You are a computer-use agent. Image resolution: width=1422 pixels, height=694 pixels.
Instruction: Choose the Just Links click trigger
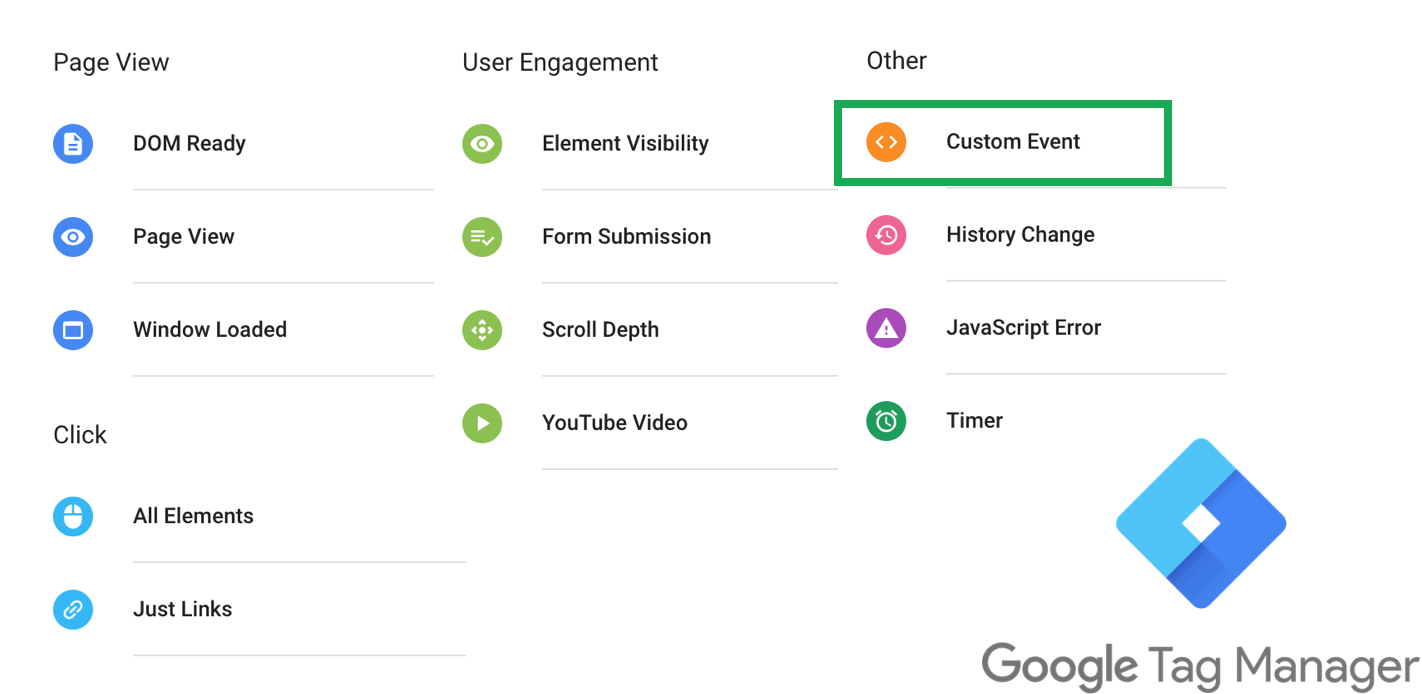tap(182, 609)
